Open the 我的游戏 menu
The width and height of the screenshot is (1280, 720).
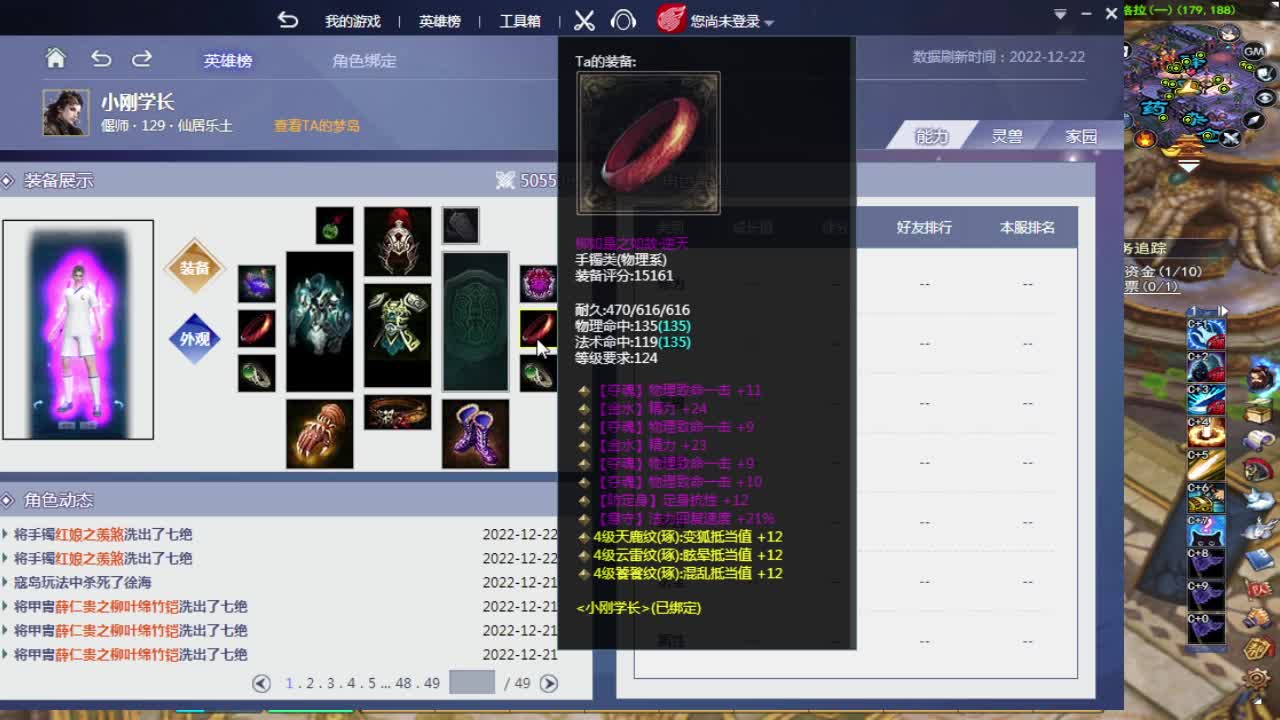[x=352, y=21]
